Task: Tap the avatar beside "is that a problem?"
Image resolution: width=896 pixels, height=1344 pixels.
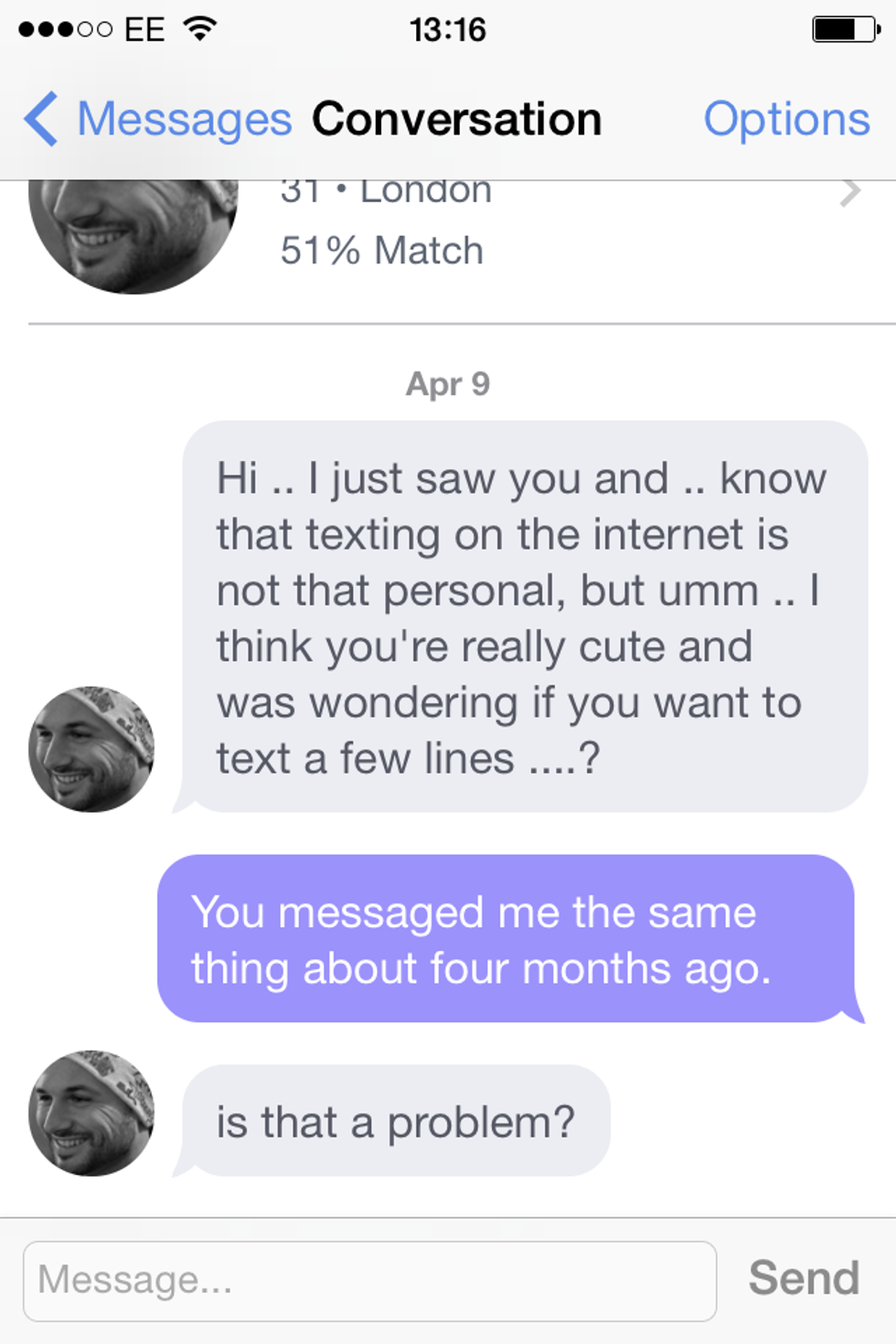Action: tap(91, 1113)
